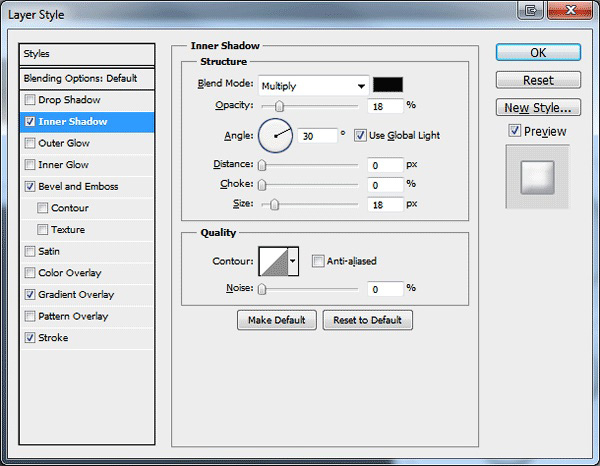Select the Outer Glow style label
This screenshot has width=600, height=466.
click(x=64, y=143)
